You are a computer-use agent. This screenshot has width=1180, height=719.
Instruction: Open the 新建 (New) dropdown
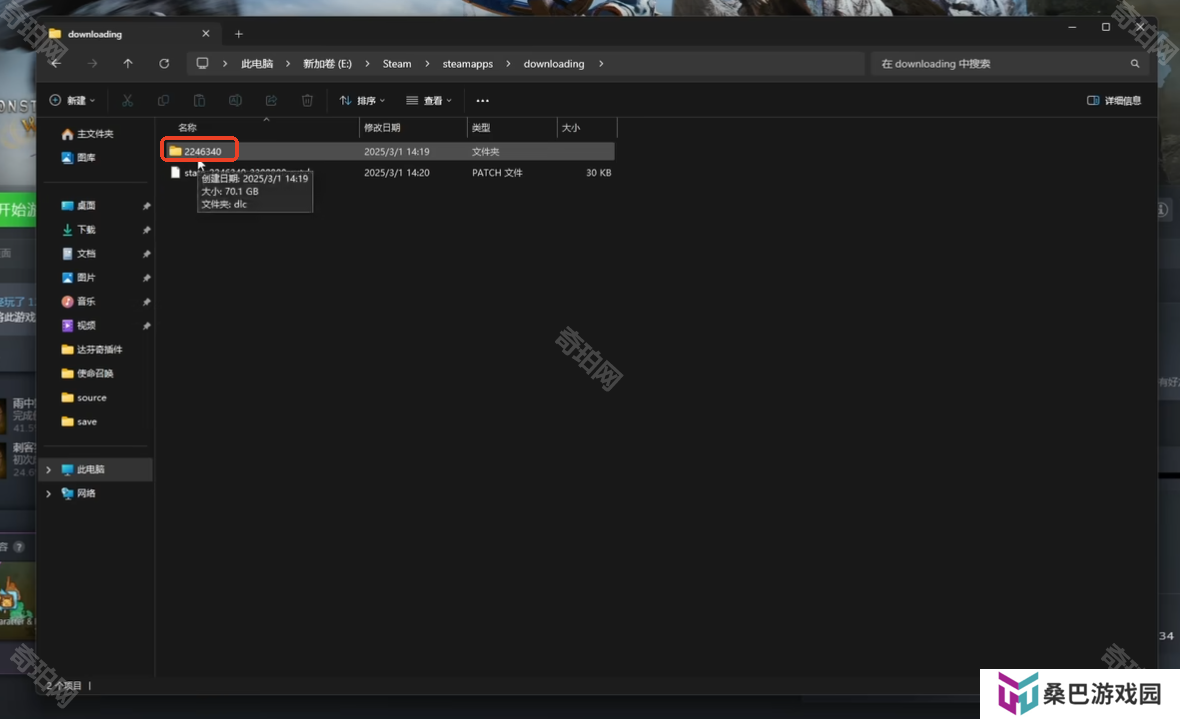tap(72, 101)
